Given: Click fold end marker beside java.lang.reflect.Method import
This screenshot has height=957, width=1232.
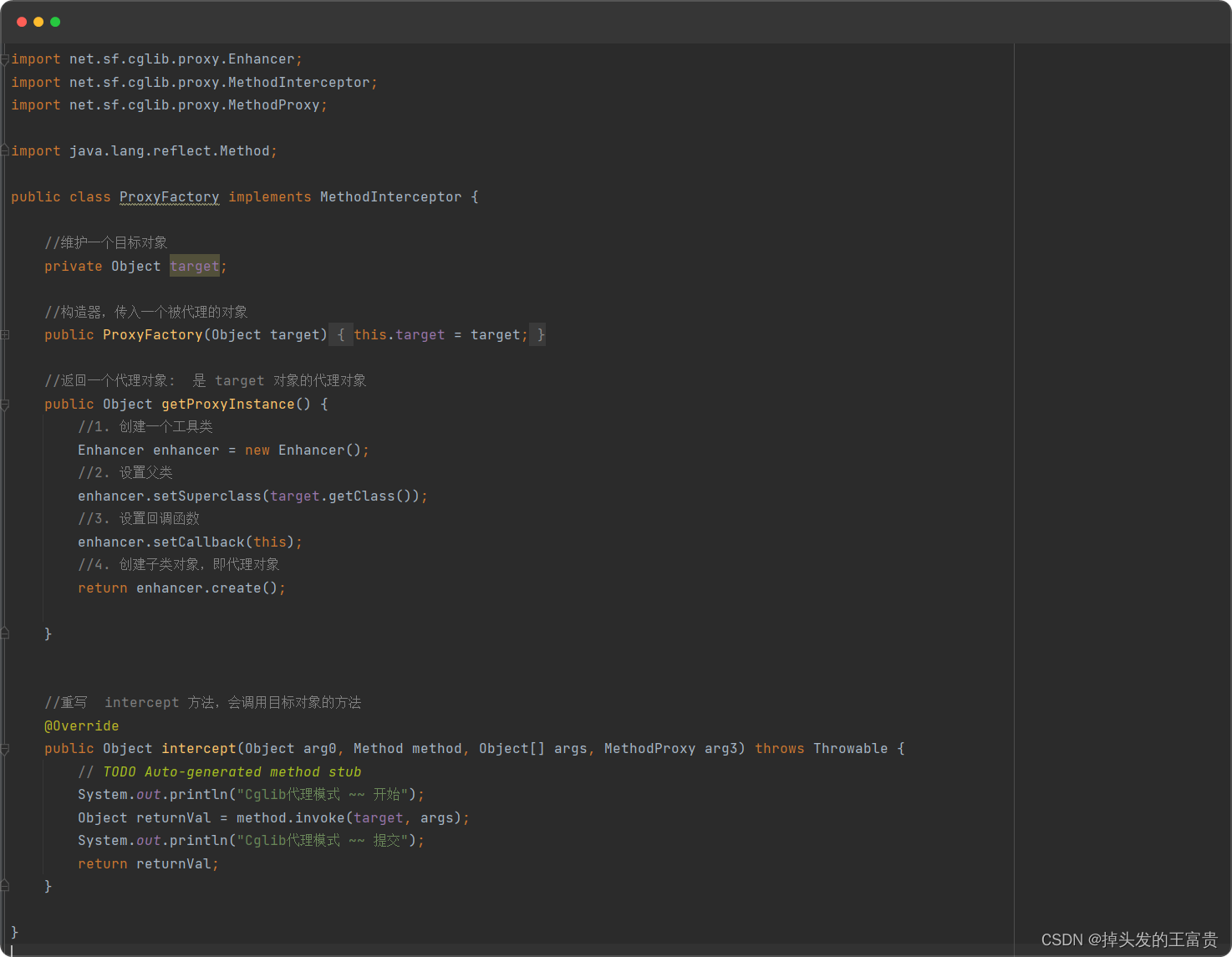Looking at the screenshot, I should [5, 150].
